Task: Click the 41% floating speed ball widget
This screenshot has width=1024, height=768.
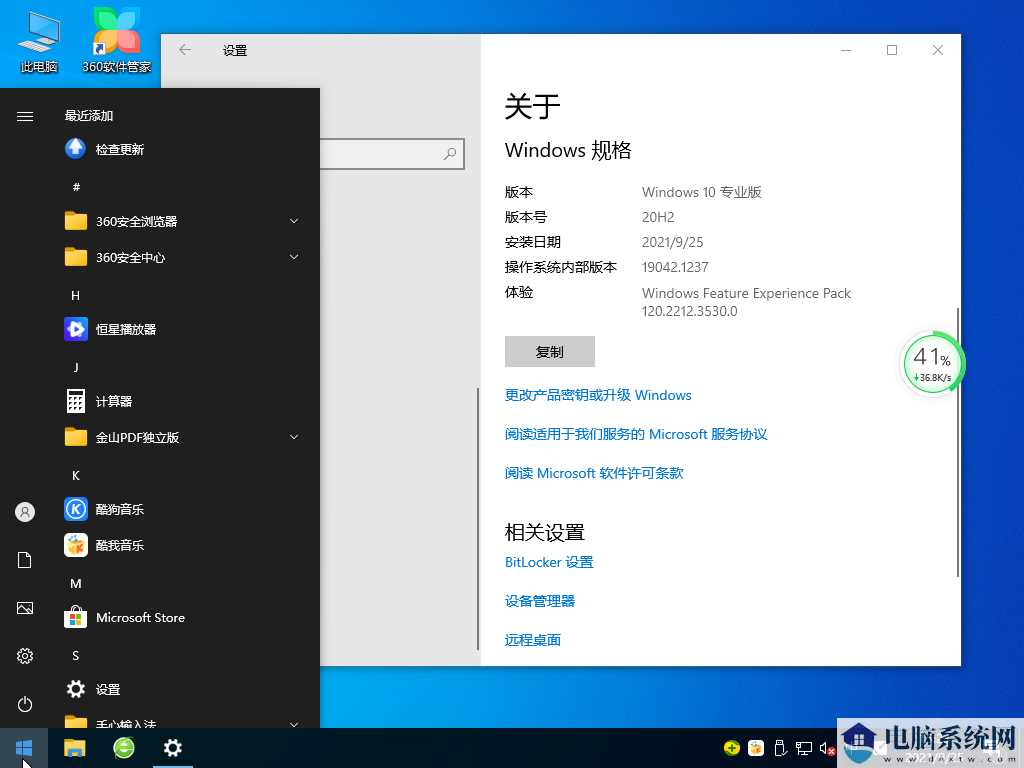Action: coord(932,363)
